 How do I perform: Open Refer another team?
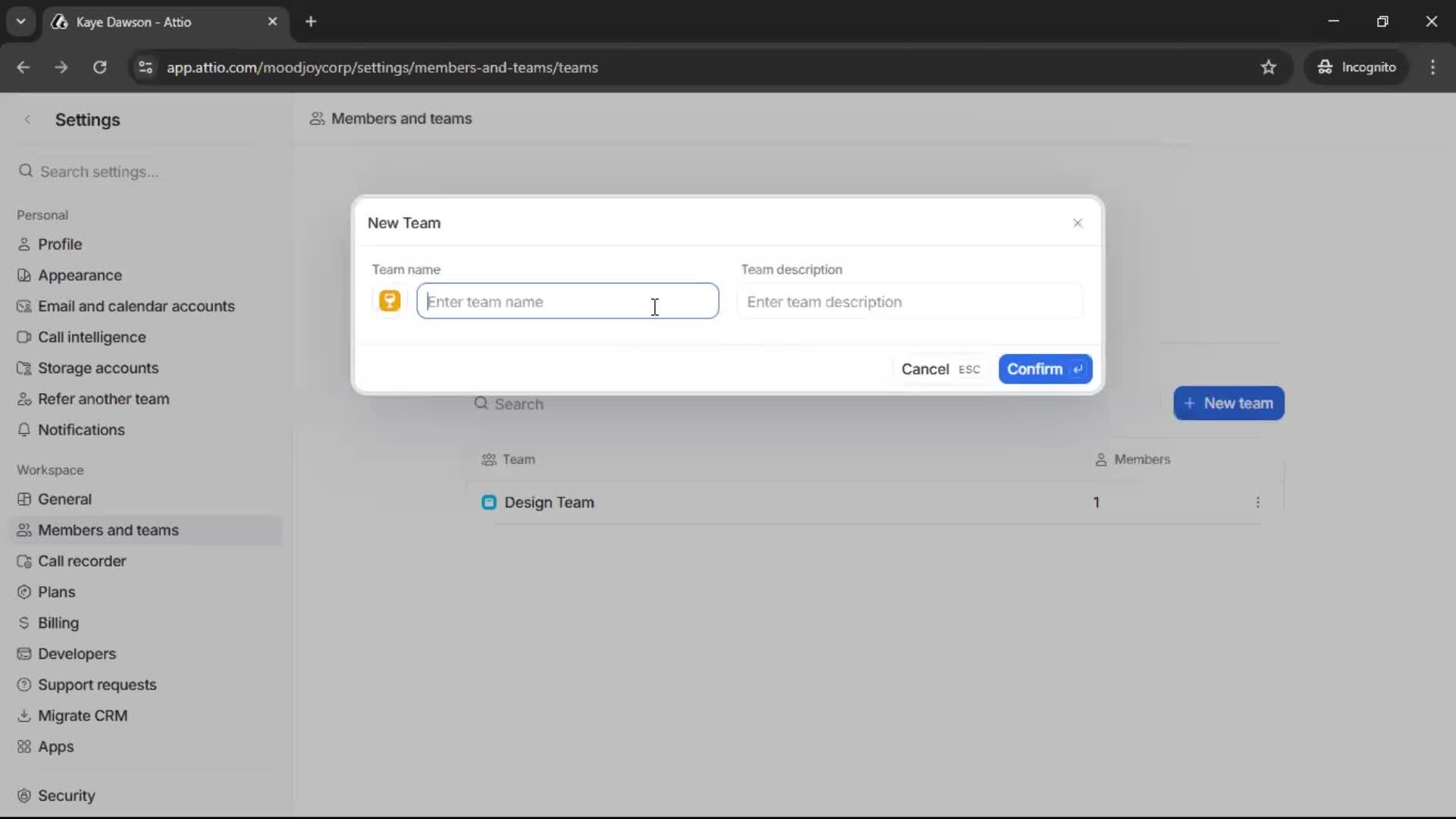103,399
